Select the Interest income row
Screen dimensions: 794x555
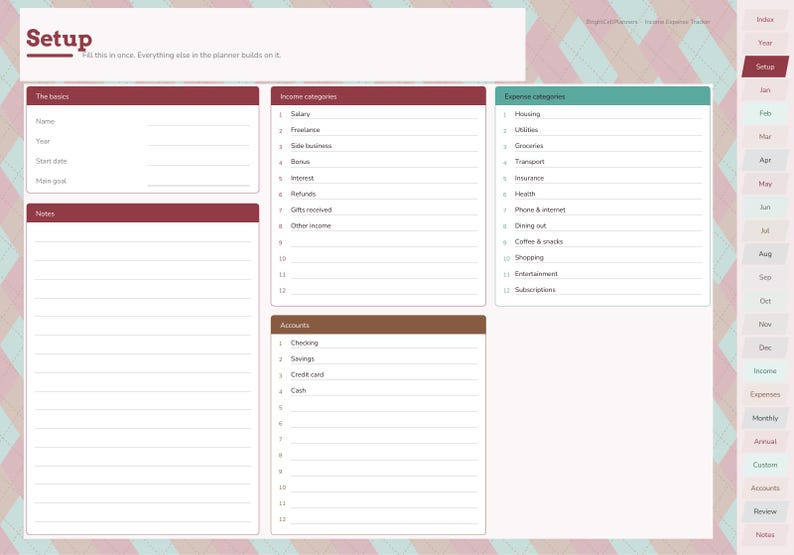(x=378, y=178)
